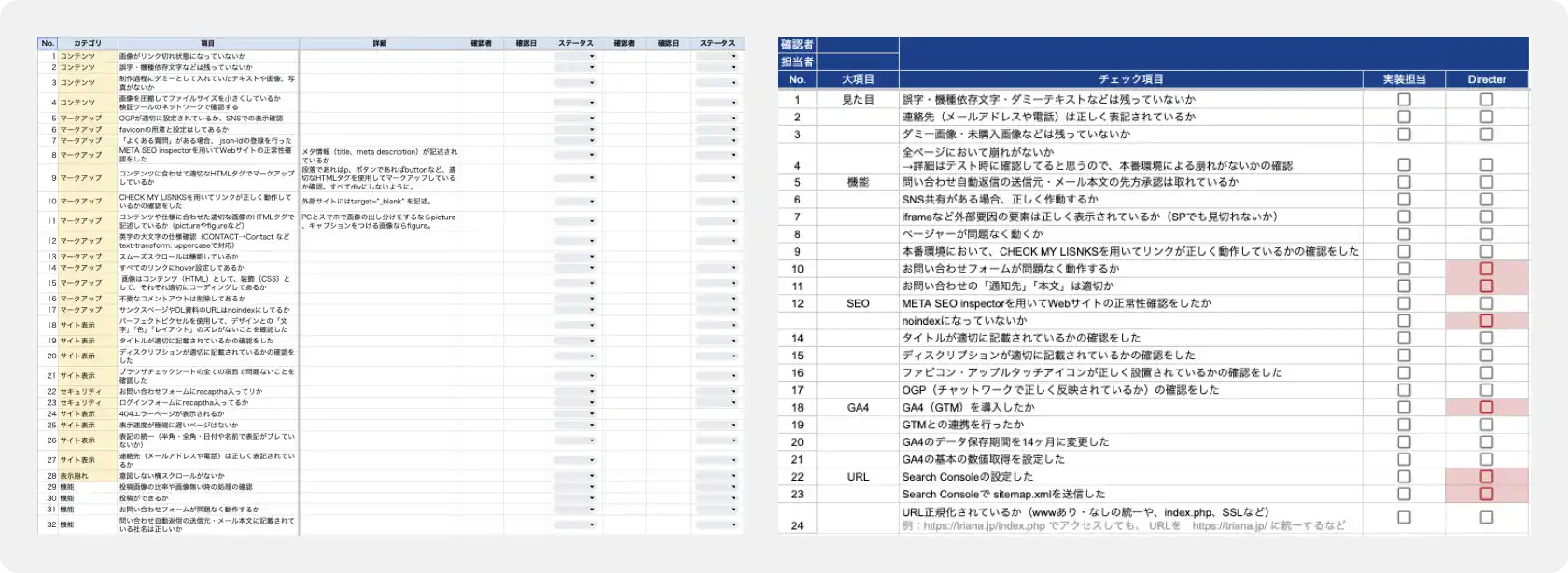Viewport: 1568px width, 573px height.
Task: Tick red Directer checkbox on noindexになっていないか row
Action: pyautogui.click(x=1486, y=320)
